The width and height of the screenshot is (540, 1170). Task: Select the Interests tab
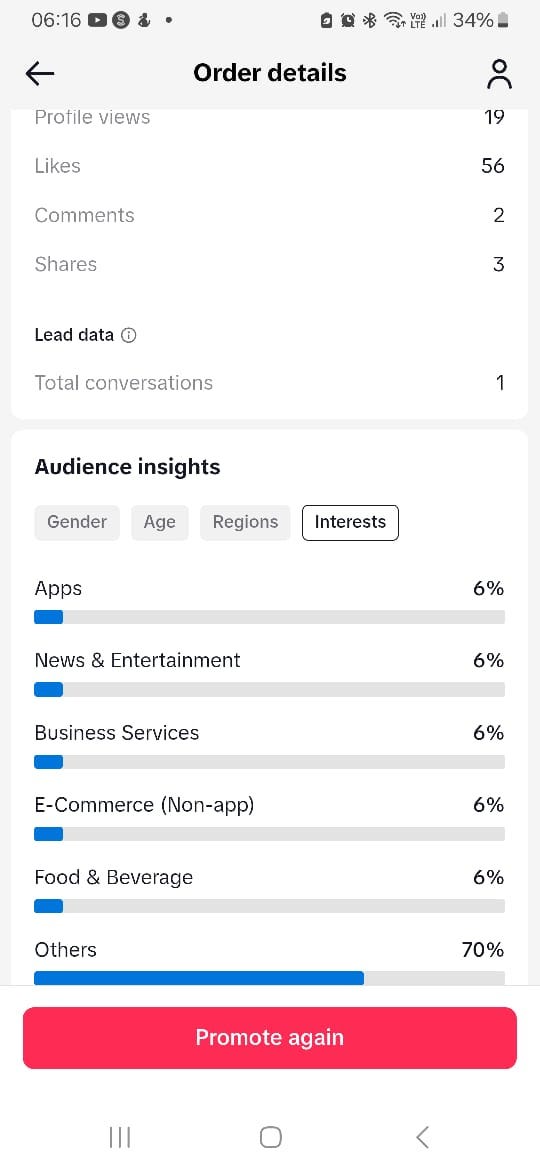351,522
